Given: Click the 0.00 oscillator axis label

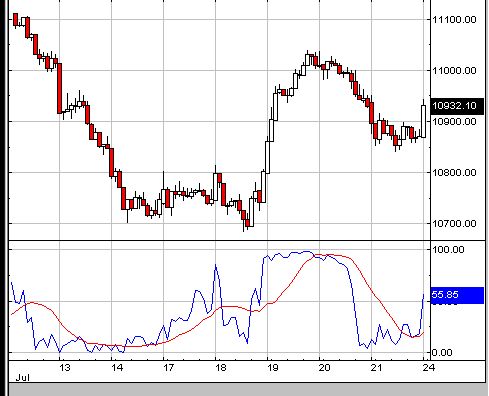Looking at the screenshot, I should (x=442, y=353).
